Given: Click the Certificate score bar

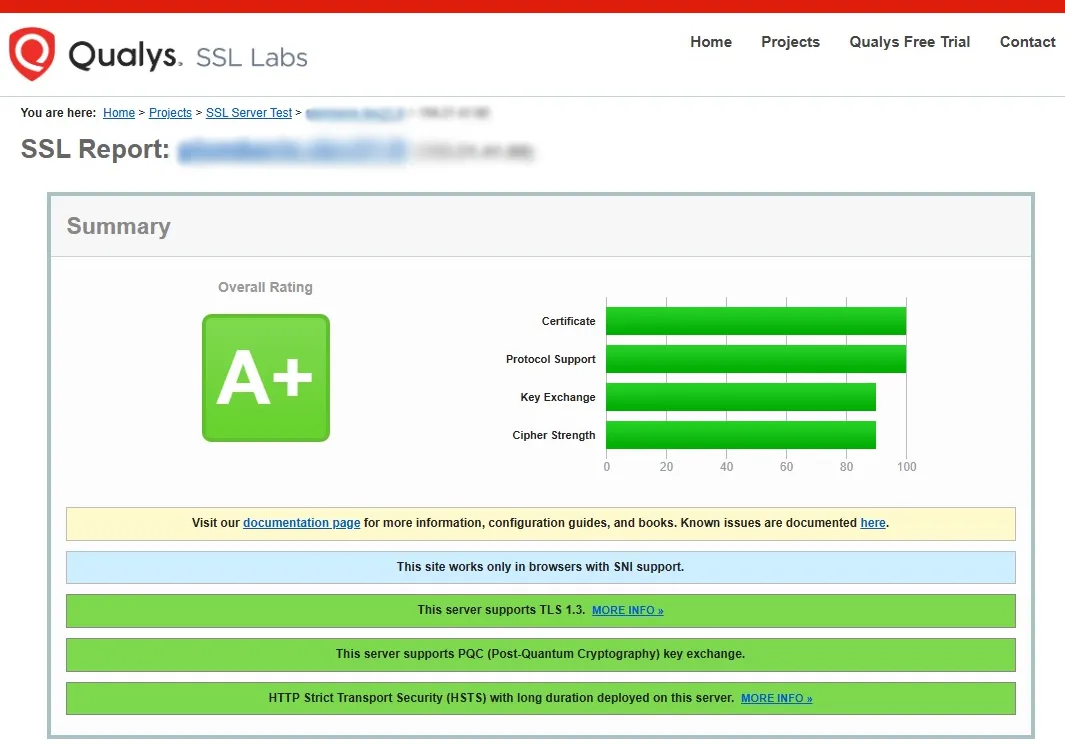Looking at the screenshot, I should pos(756,321).
